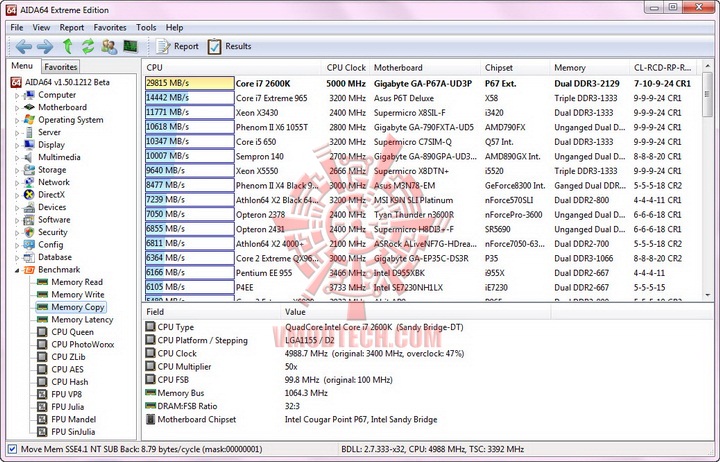Open the Favorites menu

click(110, 28)
